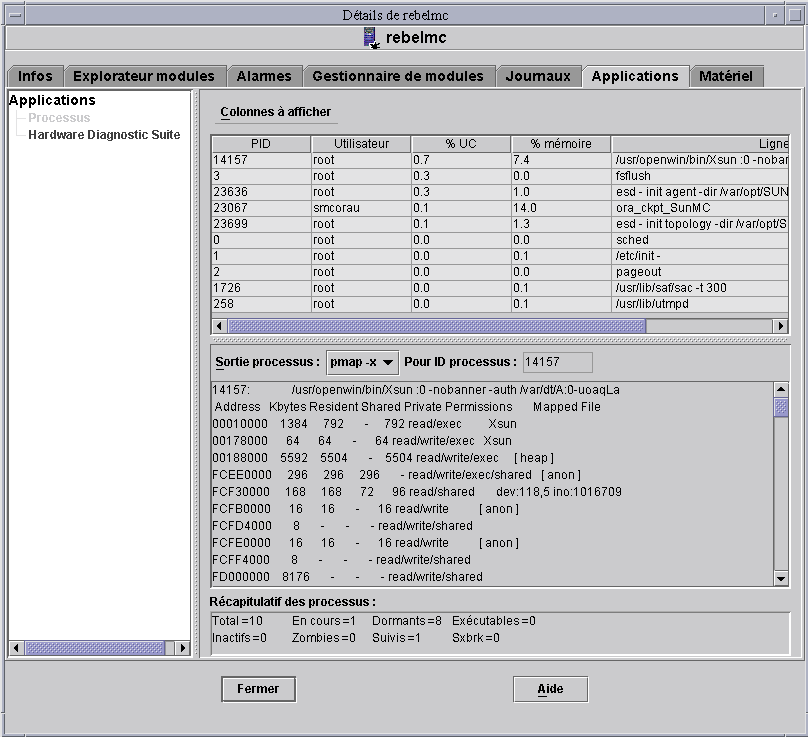Select the pageout process row
Screen dimensions: 808x737
[x=500, y=272]
